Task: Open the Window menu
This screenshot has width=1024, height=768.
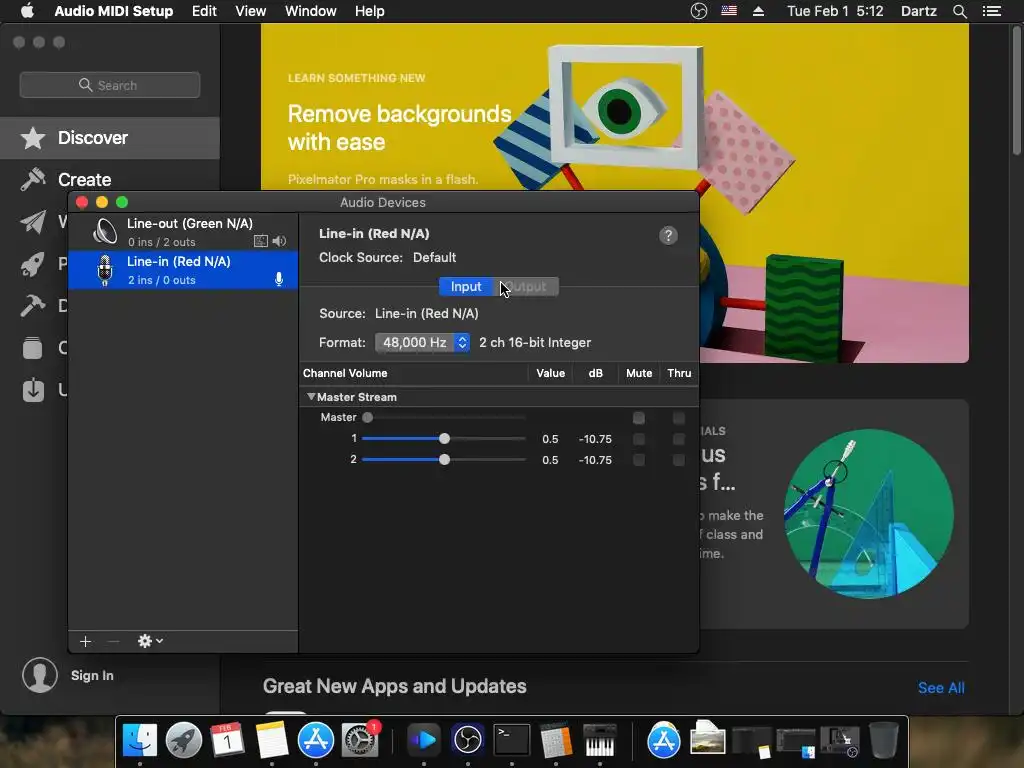Action: pyautogui.click(x=311, y=11)
